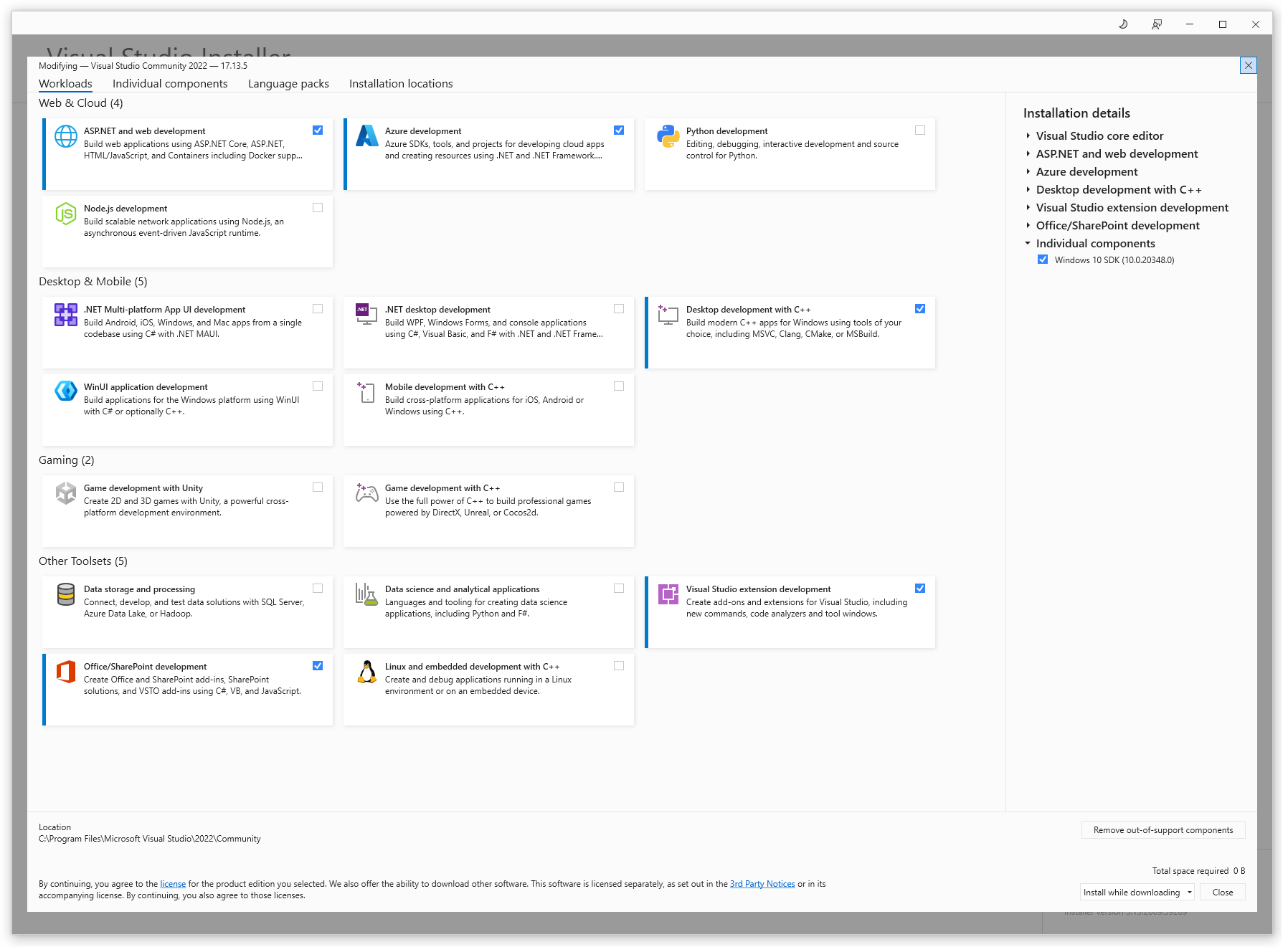1288x947 pixels.
Task: Click the Close button at bottom right
Action: click(x=1223, y=893)
